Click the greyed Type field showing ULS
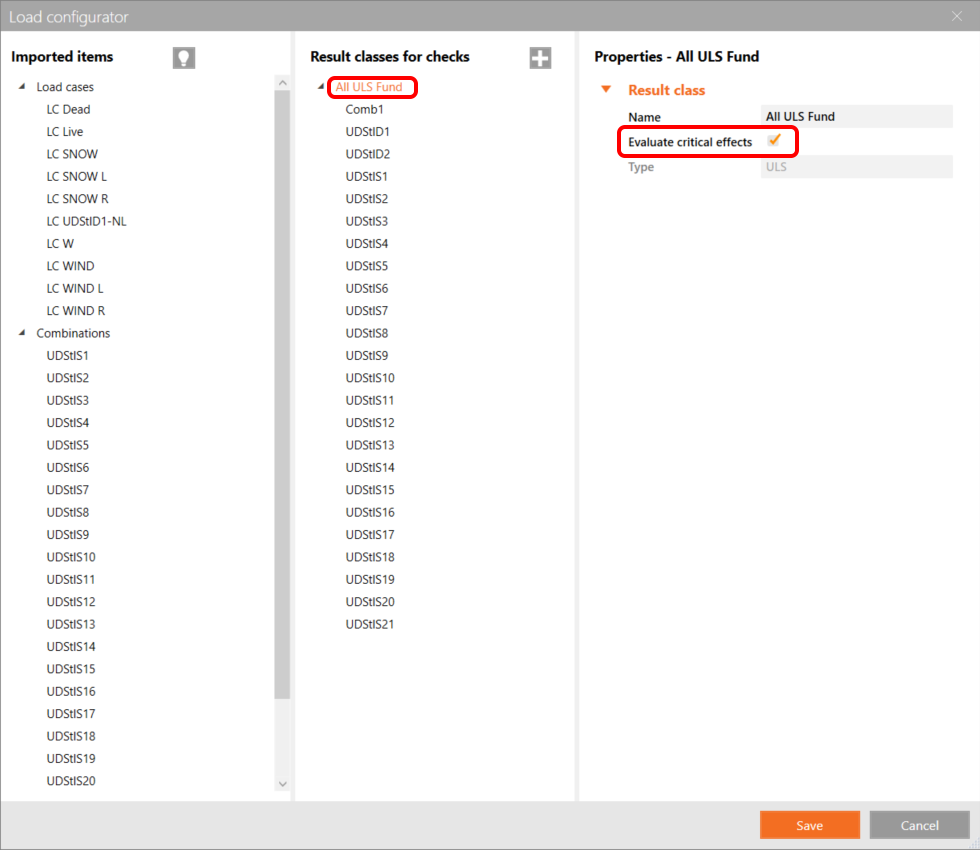Viewport: 980px width, 850px height. point(857,166)
